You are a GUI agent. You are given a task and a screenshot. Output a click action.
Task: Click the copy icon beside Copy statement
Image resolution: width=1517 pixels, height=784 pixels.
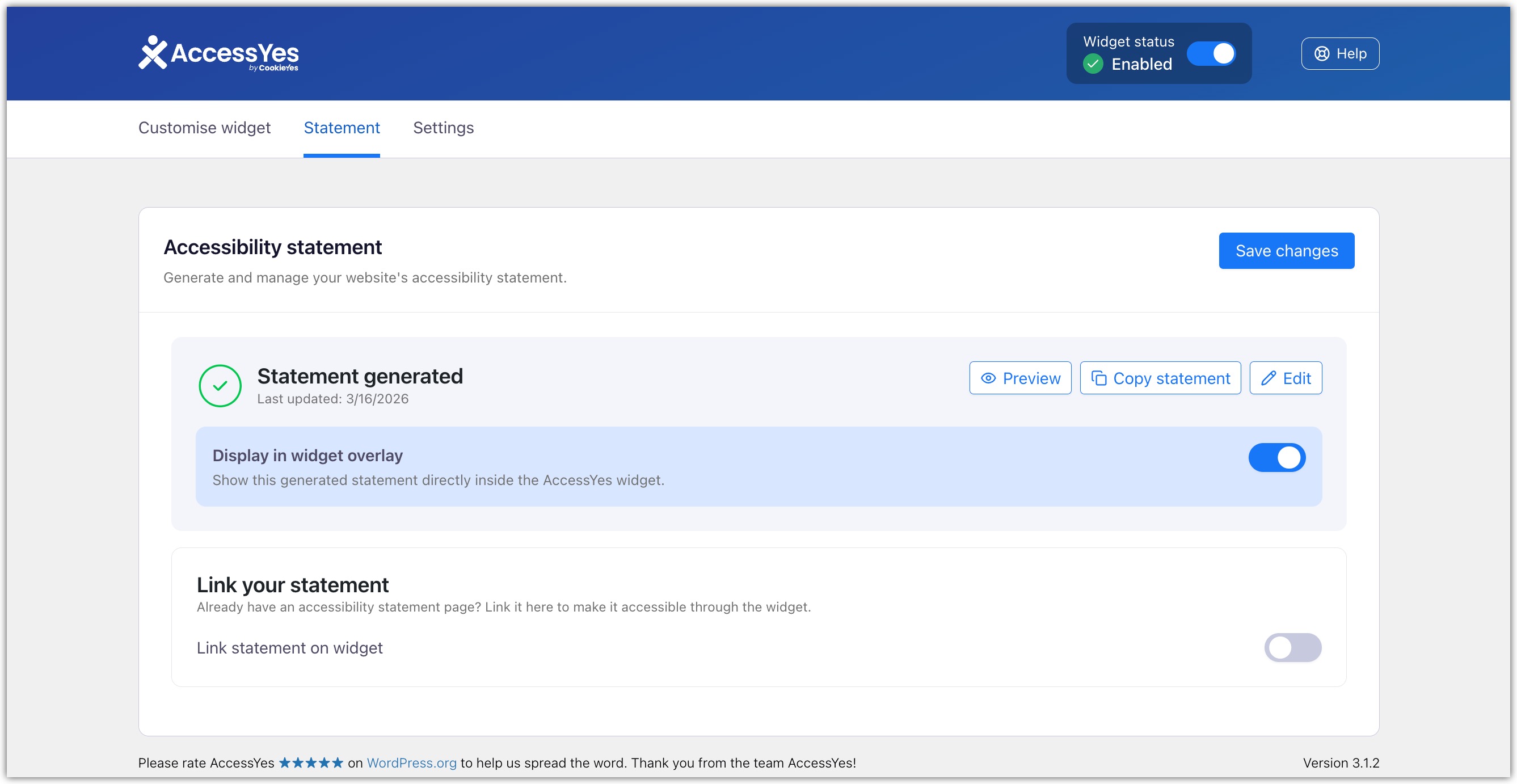pyautogui.click(x=1101, y=378)
